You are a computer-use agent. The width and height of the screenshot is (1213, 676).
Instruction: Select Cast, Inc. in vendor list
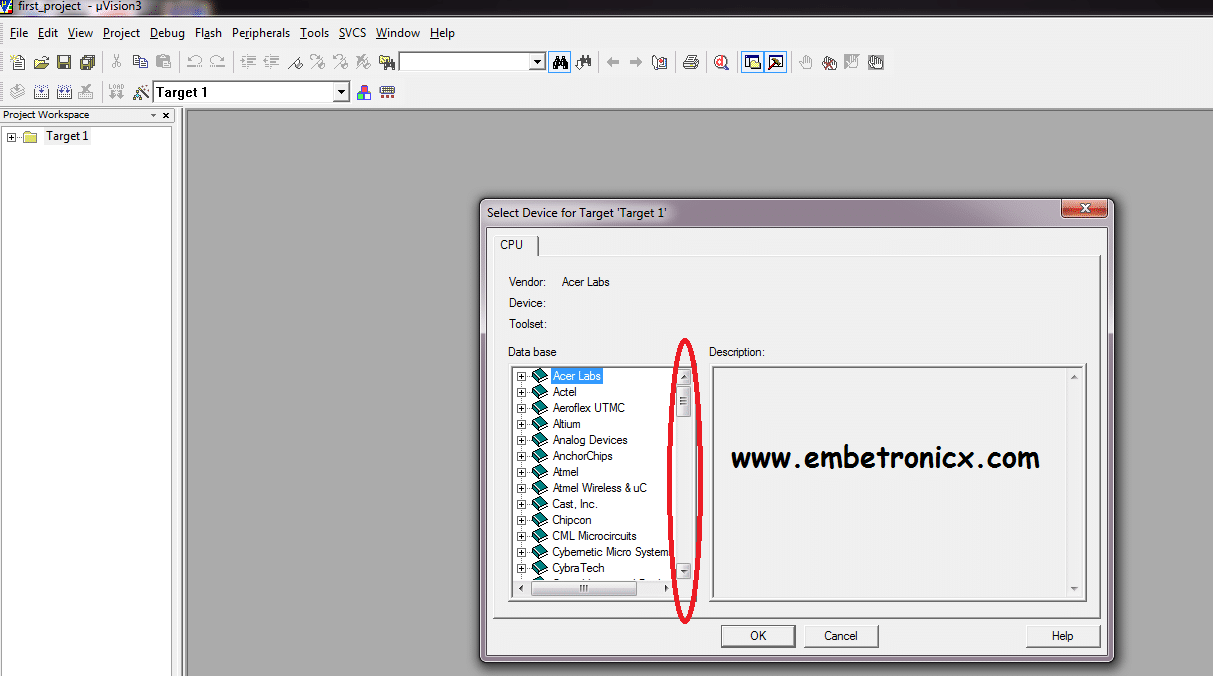pos(575,504)
